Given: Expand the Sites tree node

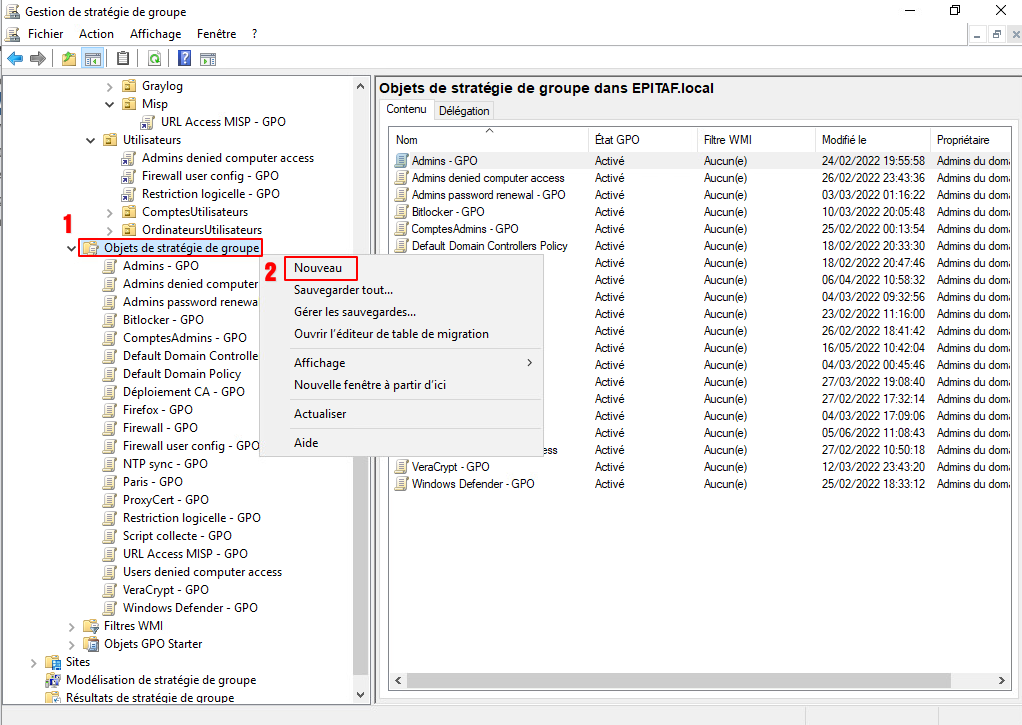Looking at the screenshot, I should point(34,662).
